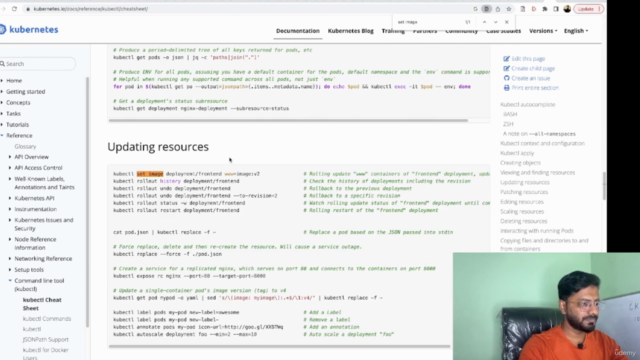Click the Google icon in address bar
The image size is (640, 360).
coord(476,9)
